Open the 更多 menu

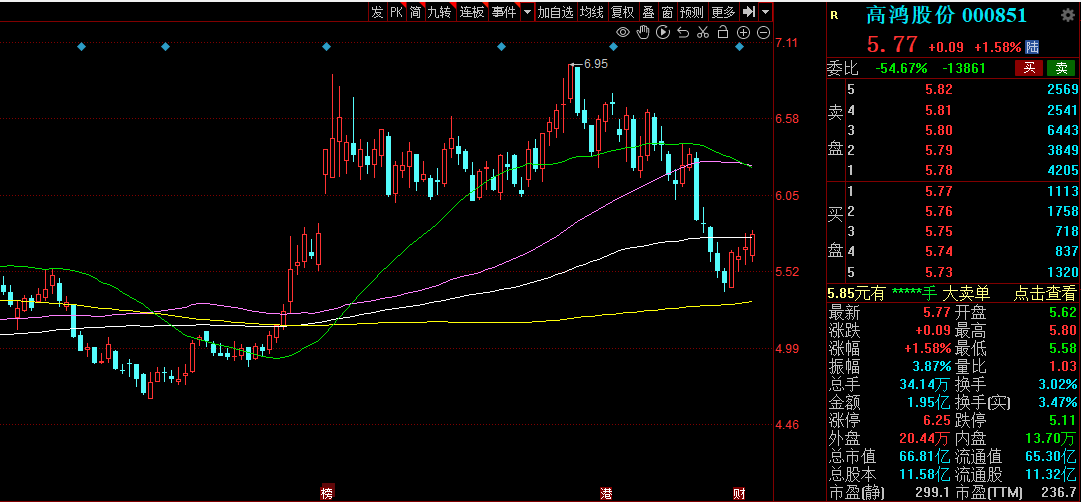pos(724,12)
